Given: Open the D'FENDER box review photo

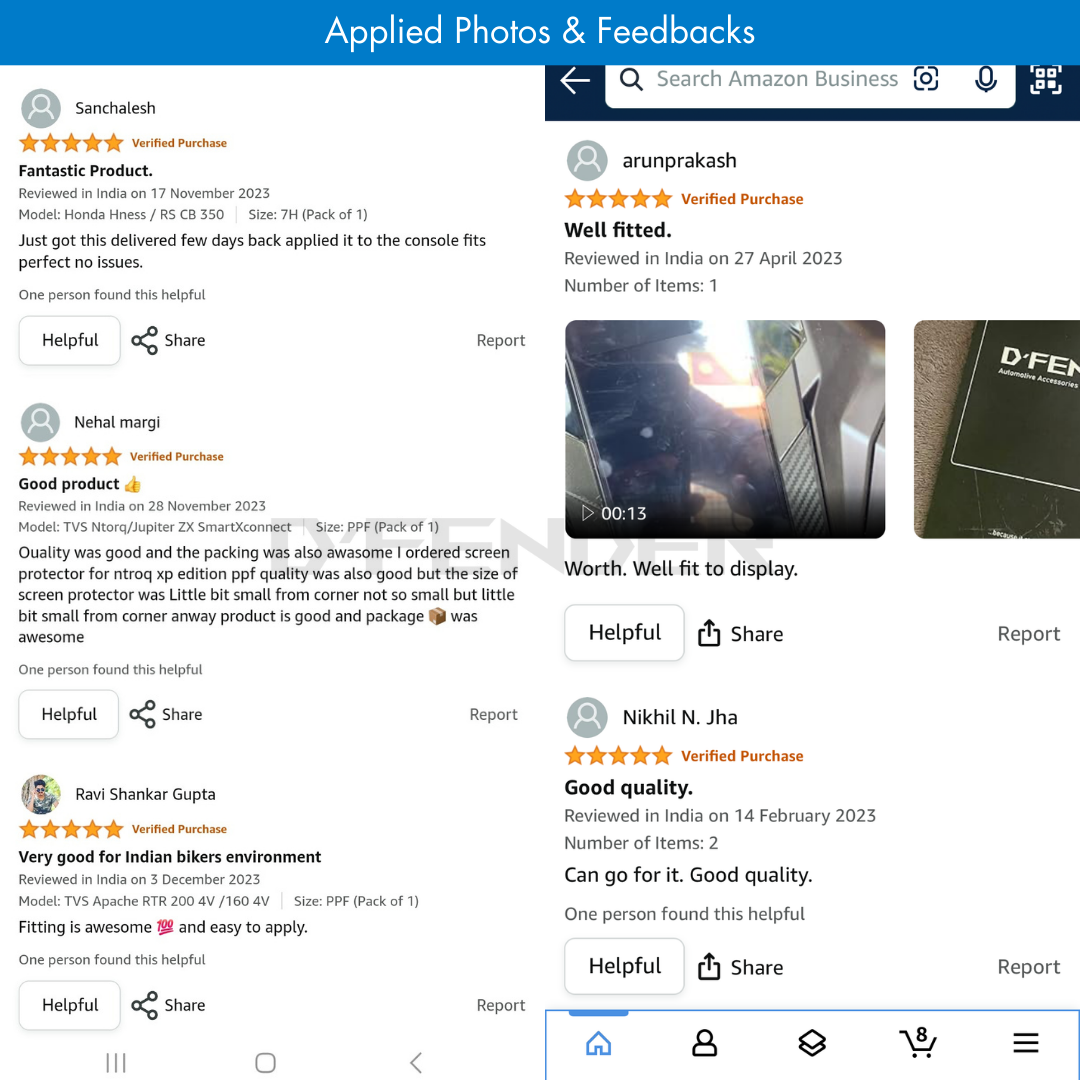Looking at the screenshot, I should (996, 429).
